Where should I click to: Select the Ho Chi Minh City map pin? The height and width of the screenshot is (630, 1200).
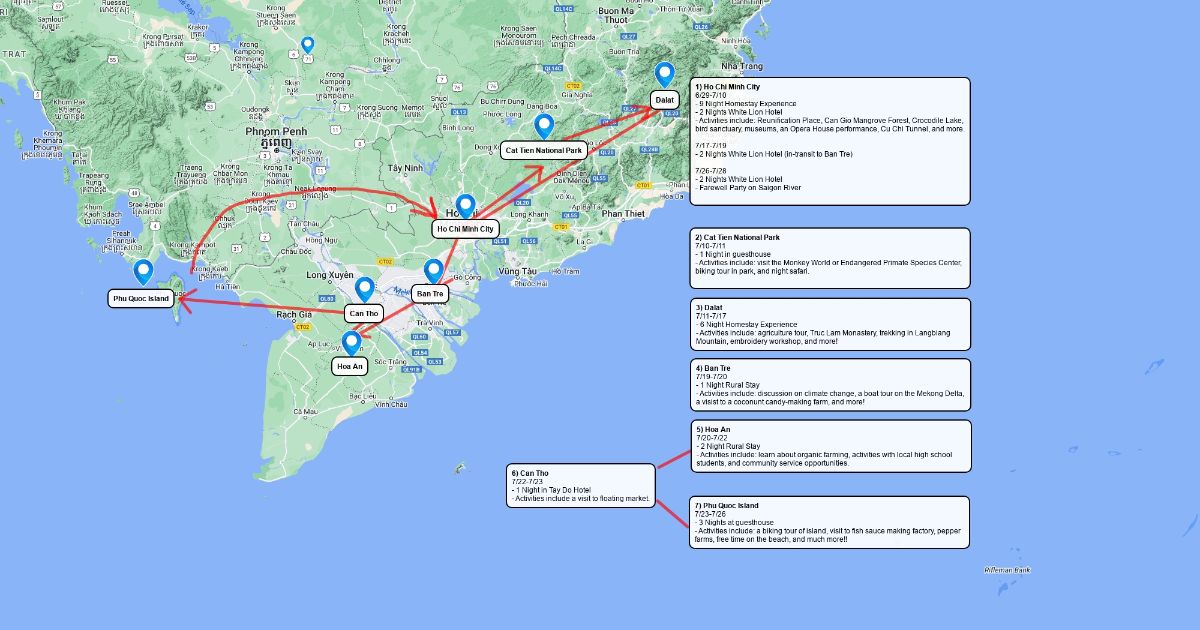point(465,206)
